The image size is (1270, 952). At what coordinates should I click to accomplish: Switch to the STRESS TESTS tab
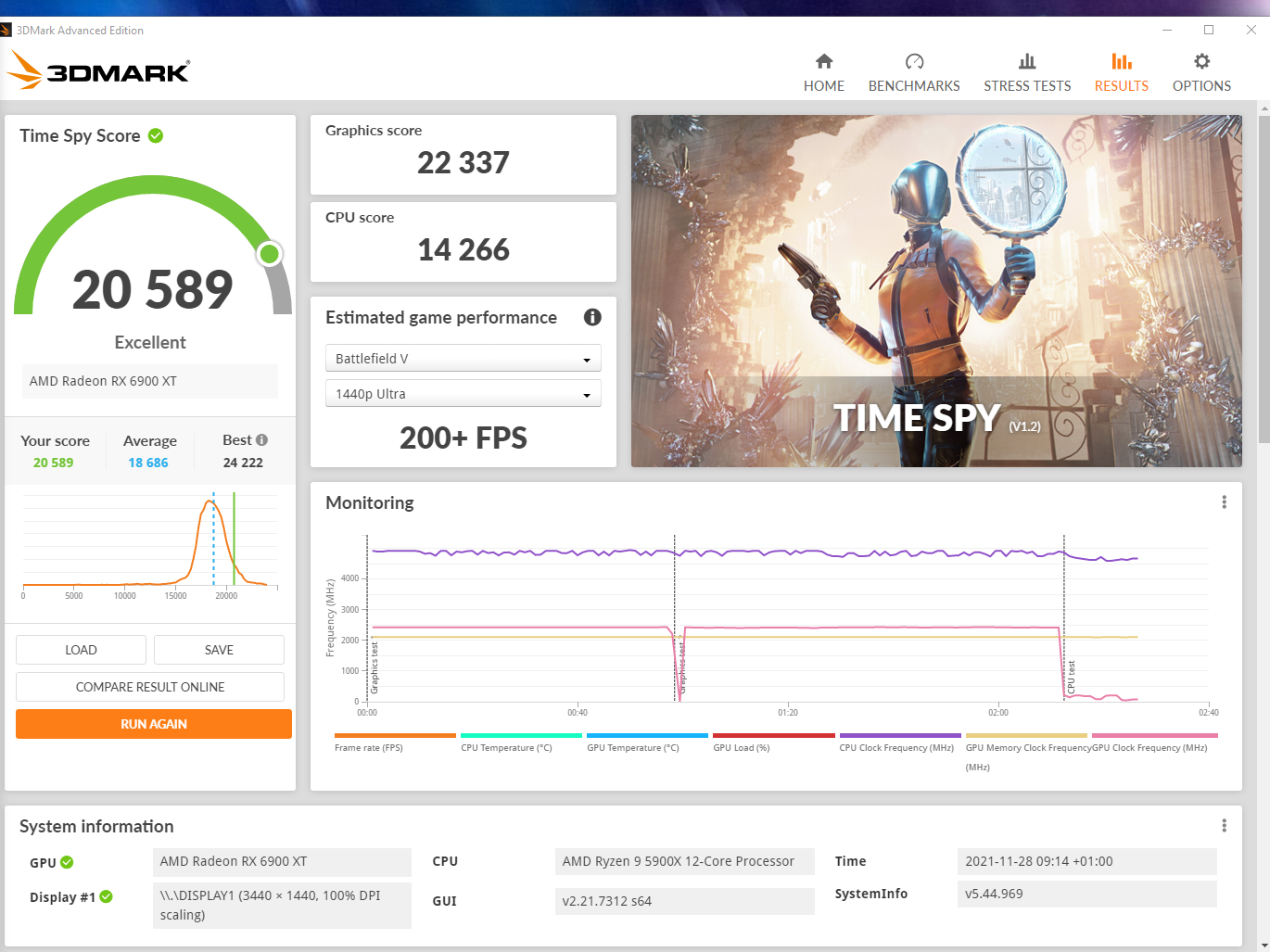coord(1027,73)
